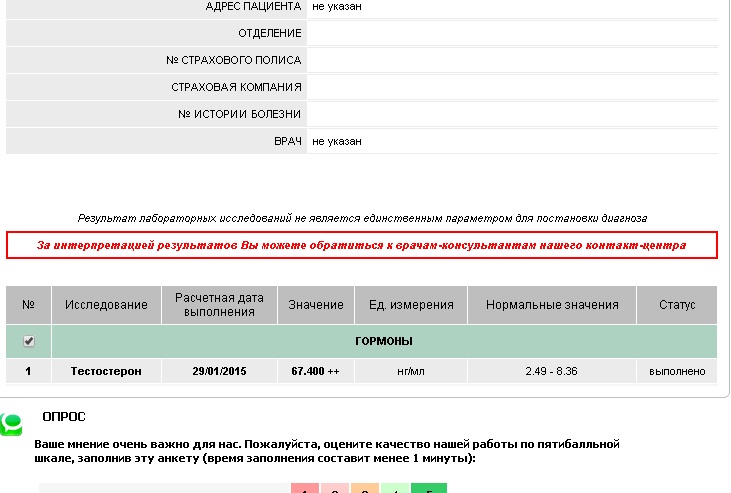Click the выполнено status cell
Screen dimensions: 731x493
coord(677,371)
